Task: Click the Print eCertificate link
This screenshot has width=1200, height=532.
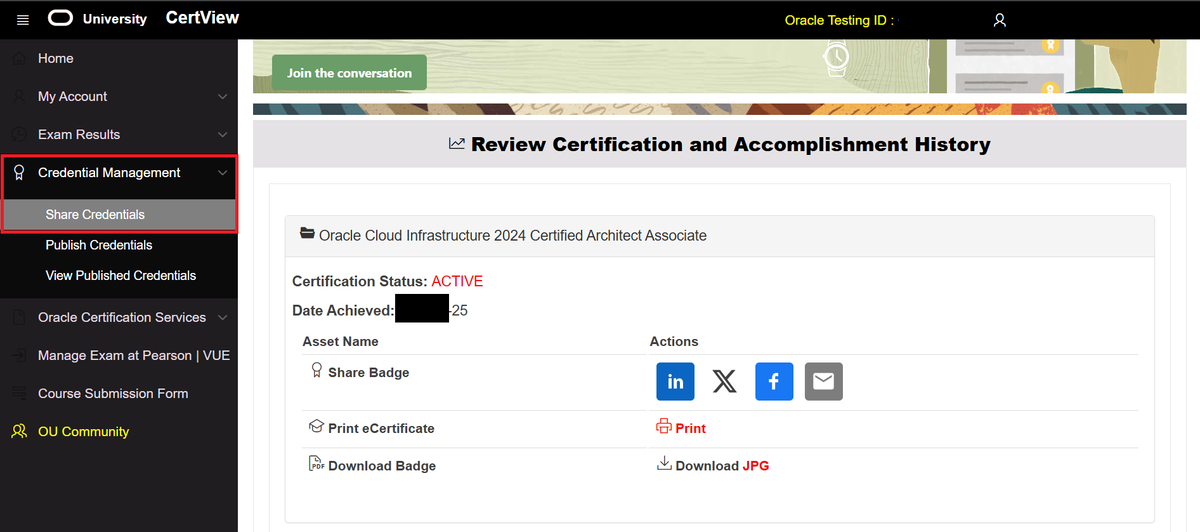Action: click(690, 428)
